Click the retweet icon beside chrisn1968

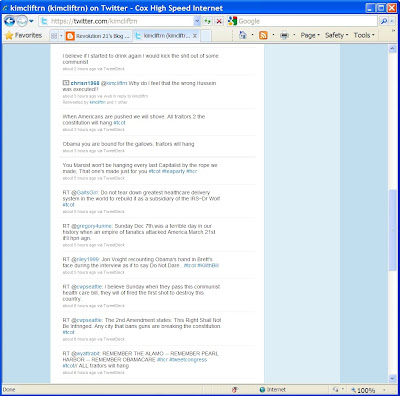click(x=66, y=83)
